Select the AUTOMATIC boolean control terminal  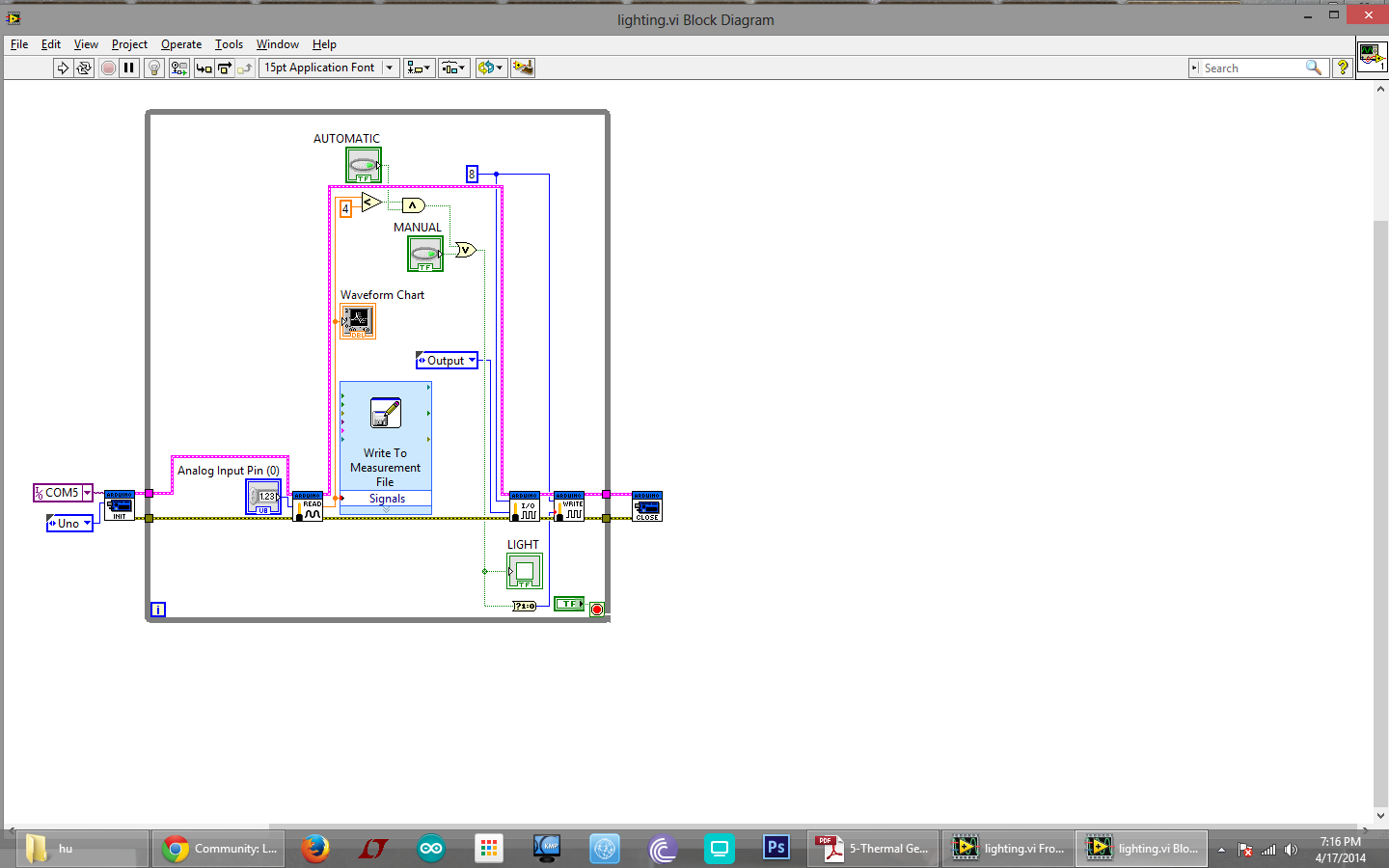point(364,165)
